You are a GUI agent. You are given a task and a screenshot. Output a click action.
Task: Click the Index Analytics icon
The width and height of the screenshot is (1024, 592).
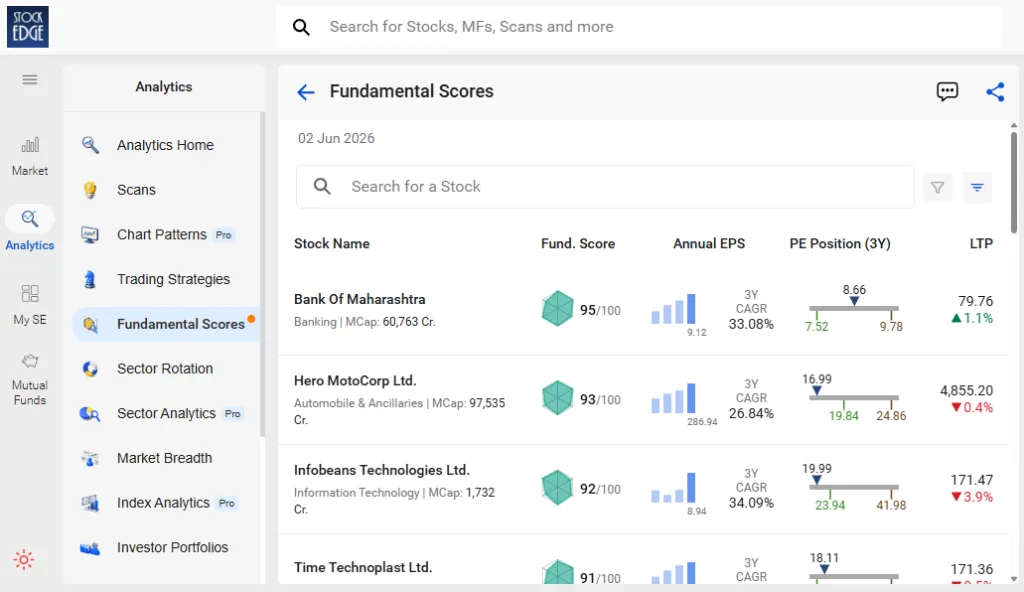pos(90,503)
